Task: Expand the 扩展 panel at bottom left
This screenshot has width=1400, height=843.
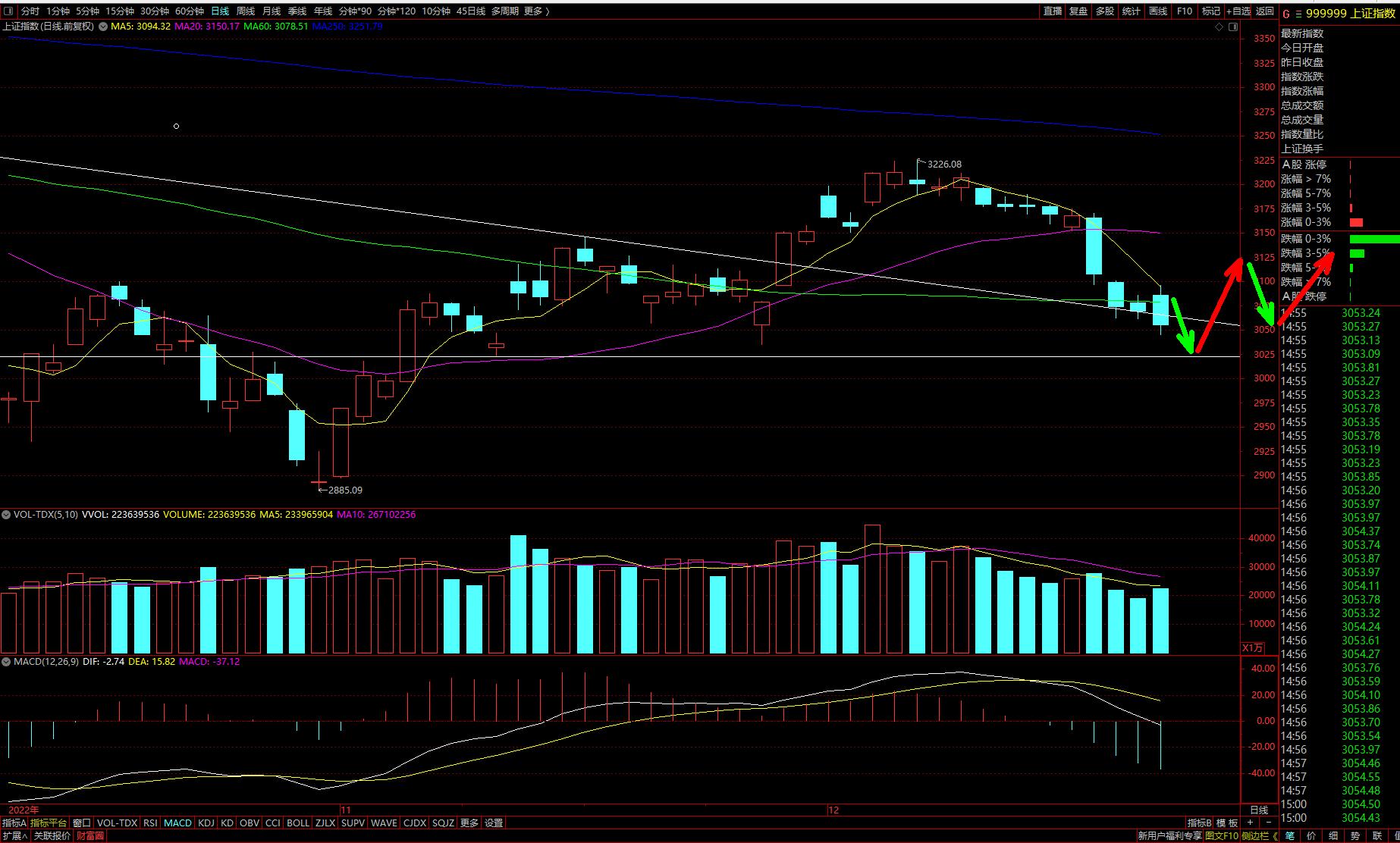Action: click(x=14, y=836)
